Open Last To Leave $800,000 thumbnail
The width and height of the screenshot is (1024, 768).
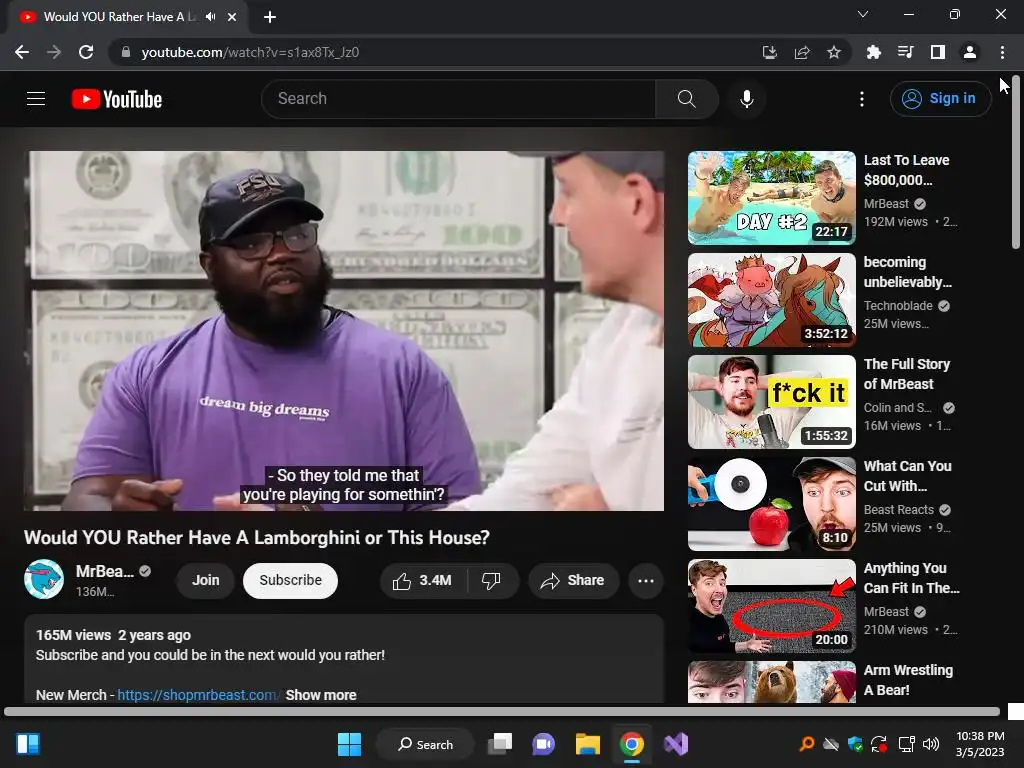click(x=772, y=198)
